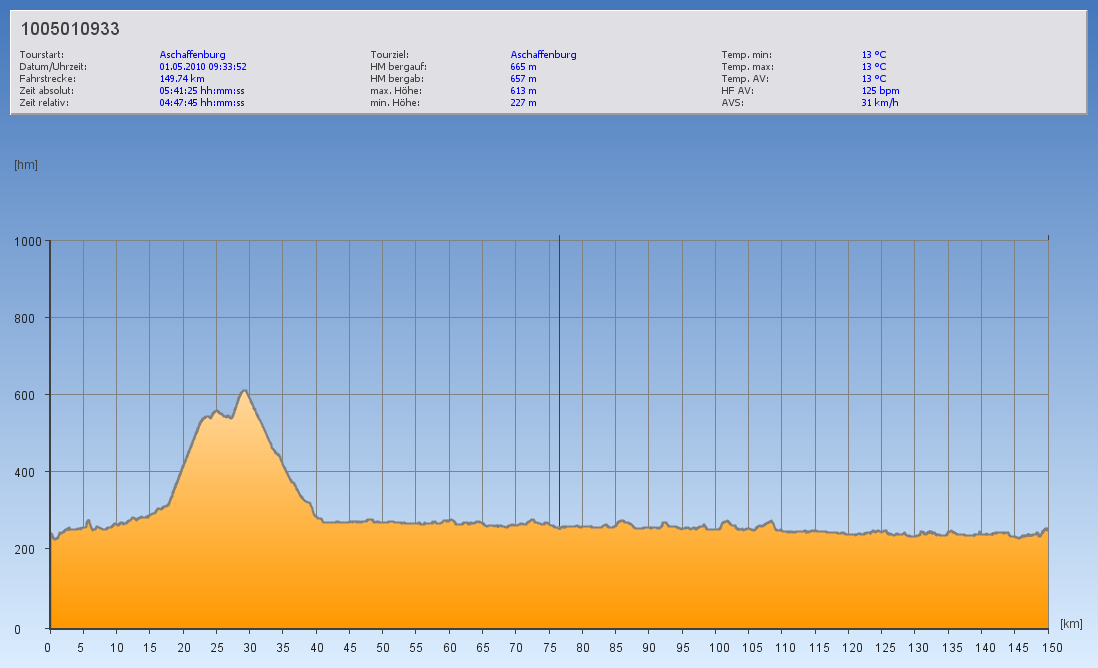1098x668 pixels.
Task: Click the date value 01.05.2010 09:33:52
Action: (x=203, y=67)
